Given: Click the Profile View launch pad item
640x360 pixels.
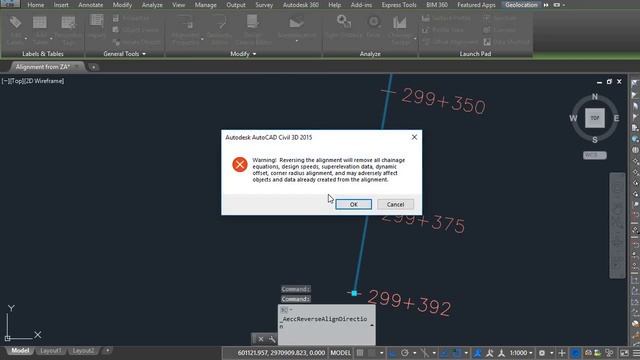Looking at the screenshot, I should click(x=442, y=30).
